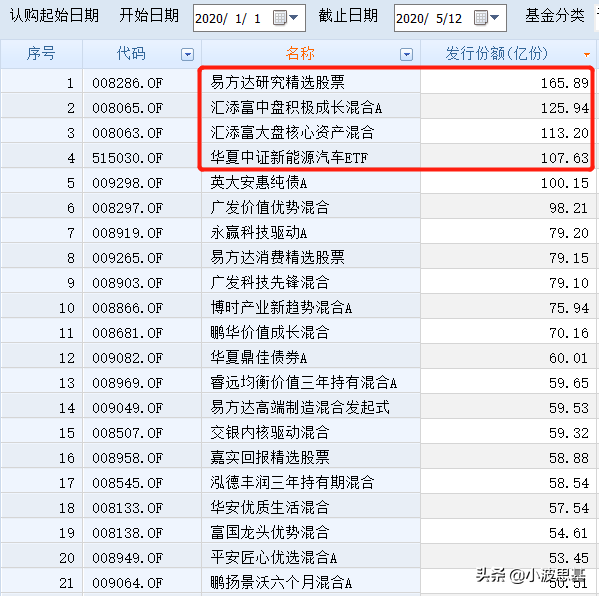Select fund 英大安惠纯债A
The image size is (599, 596).
click(x=259, y=183)
